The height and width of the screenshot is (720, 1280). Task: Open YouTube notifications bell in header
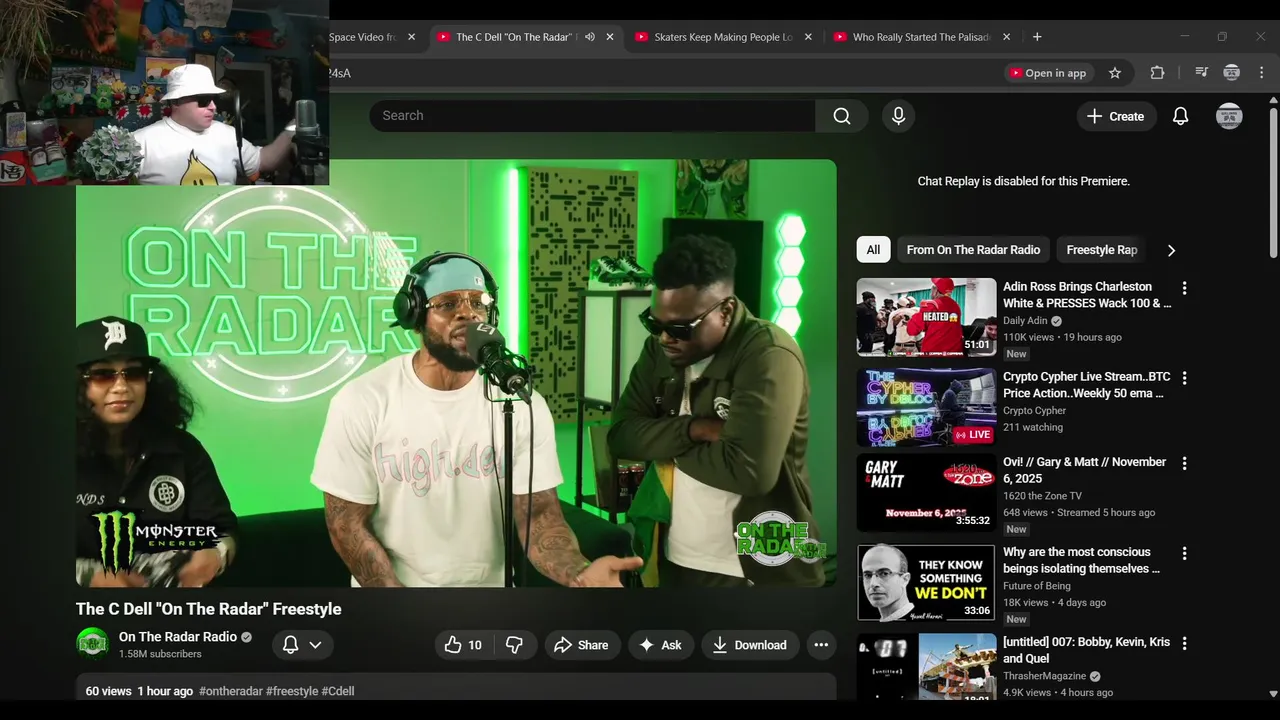click(x=1180, y=116)
